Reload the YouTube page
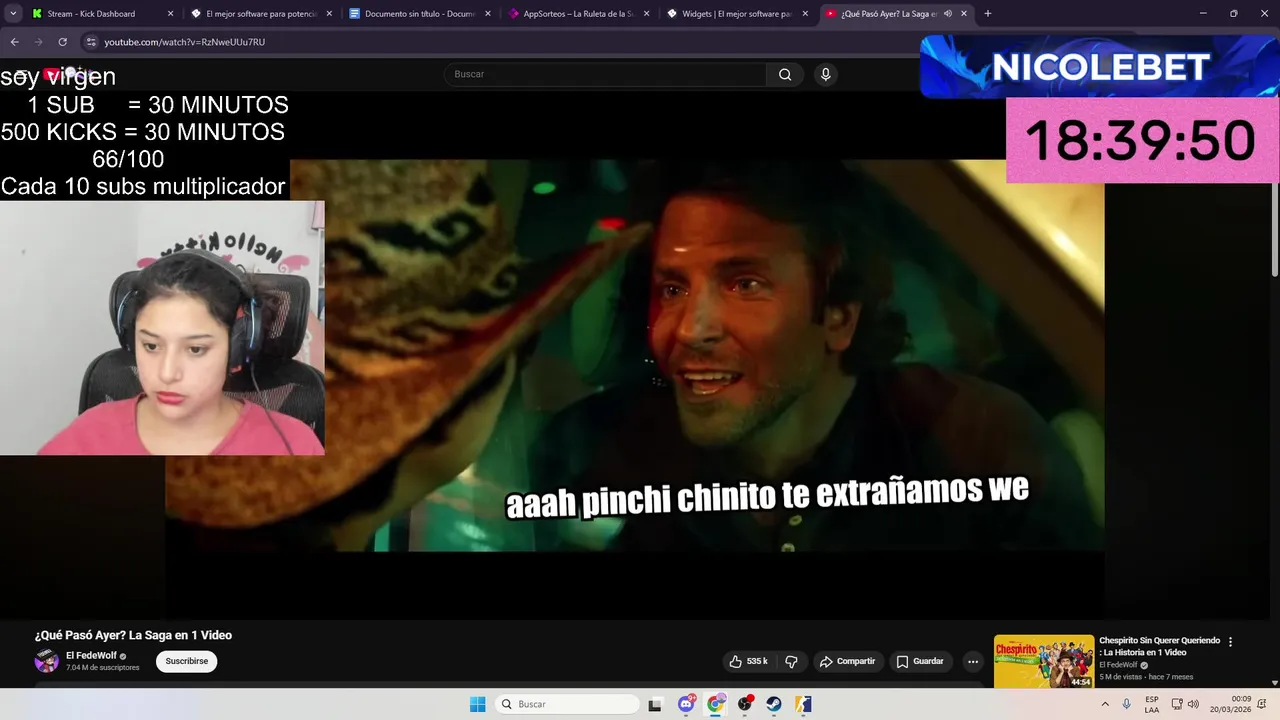Viewport: 1280px width, 720px height. pyautogui.click(x=62, y=42)
